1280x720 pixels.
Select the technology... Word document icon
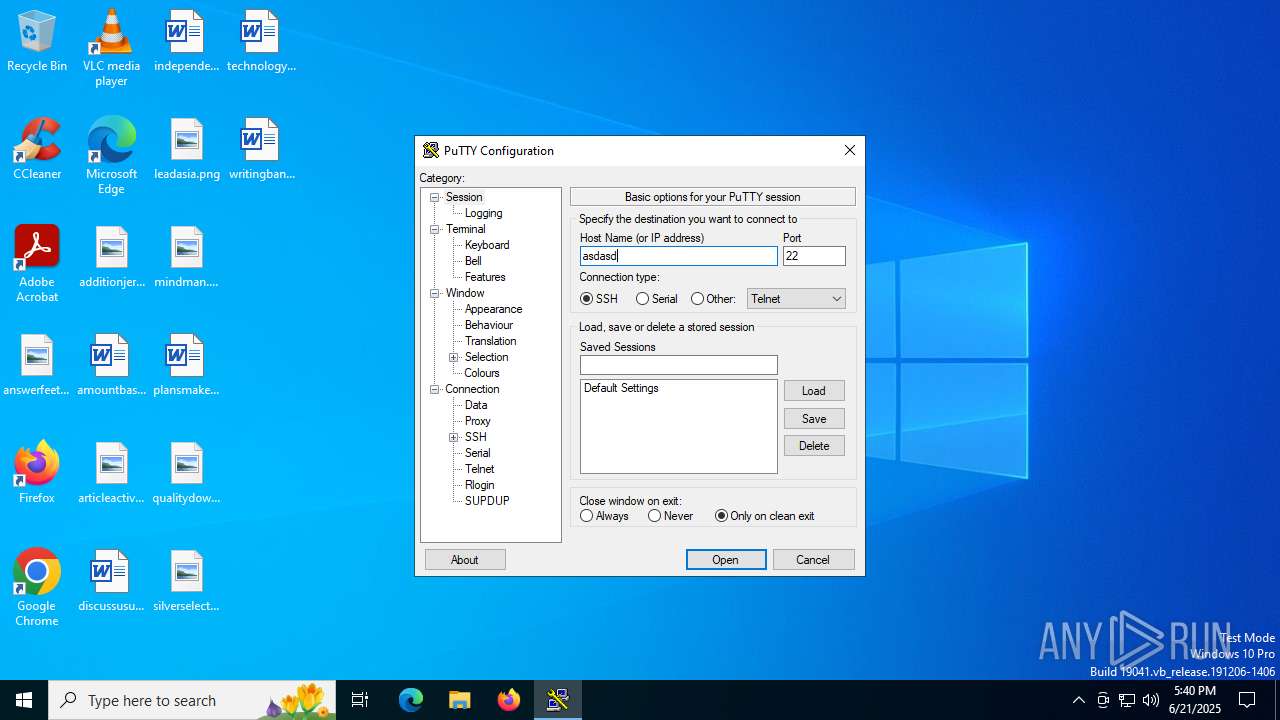tap(261, 42)
